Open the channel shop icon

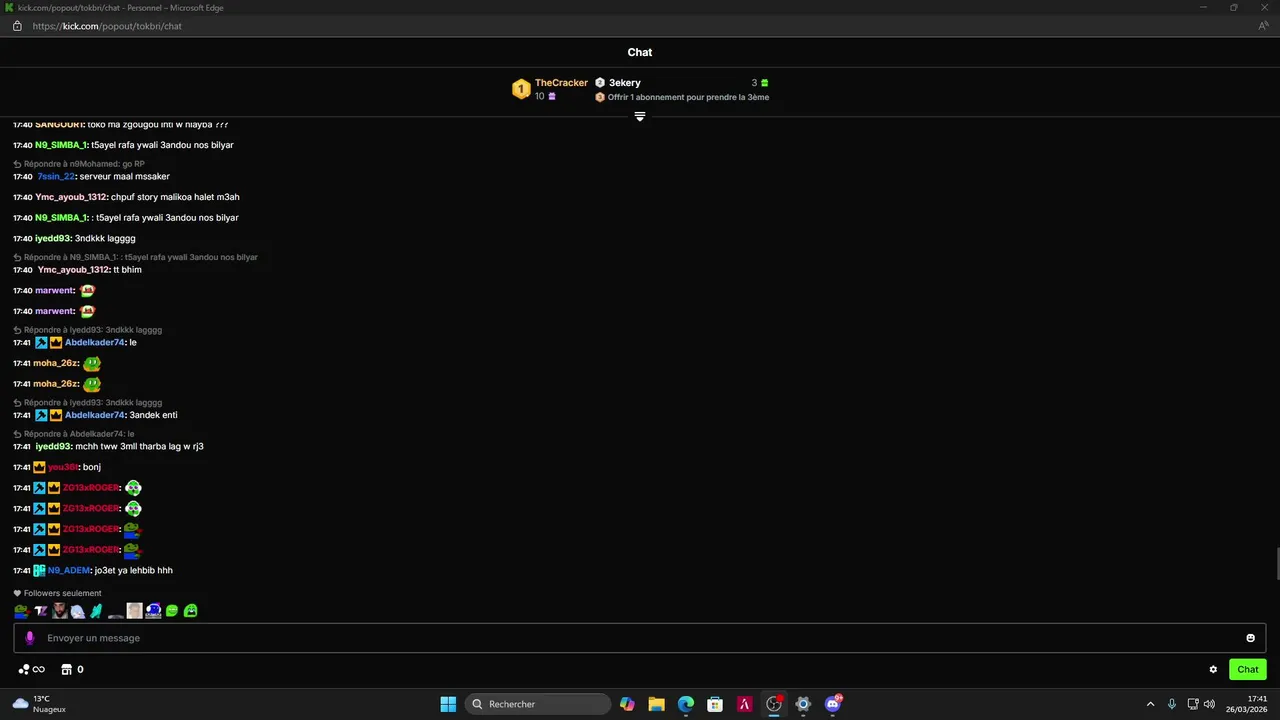pos(67,670)
